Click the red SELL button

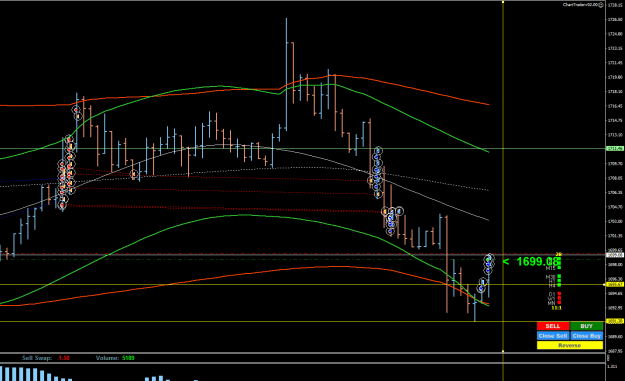pos(552,326)
